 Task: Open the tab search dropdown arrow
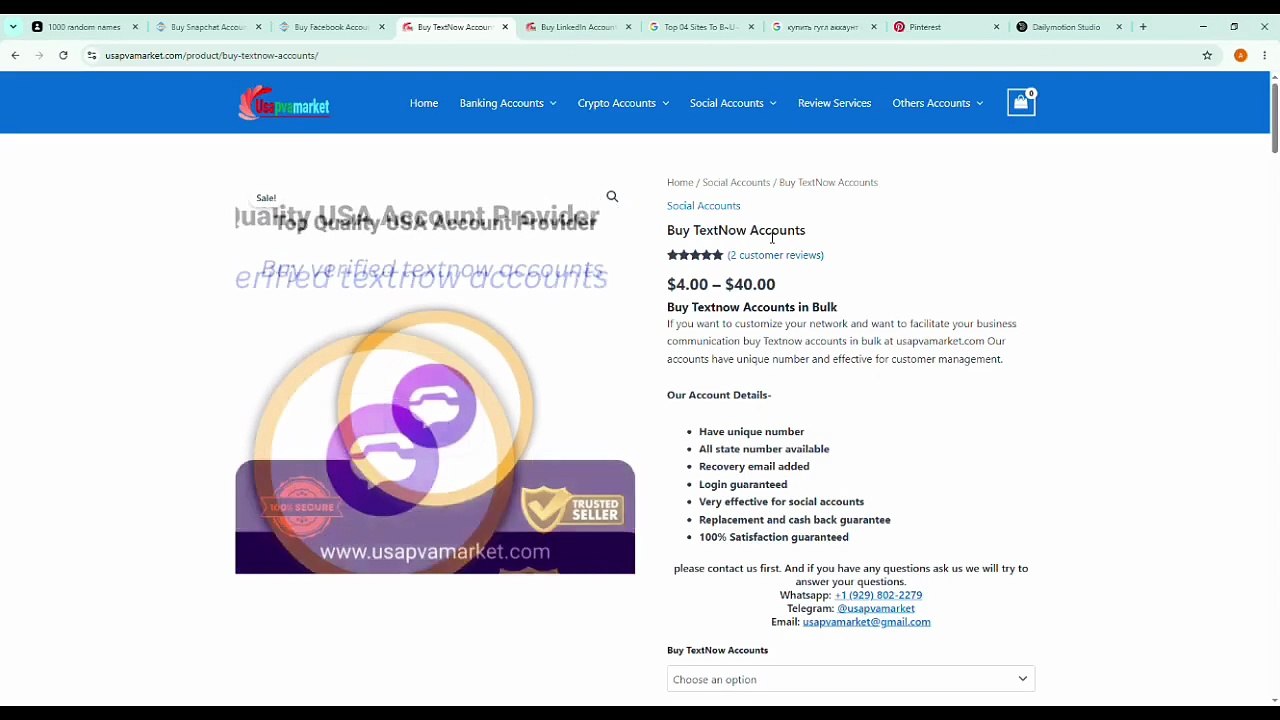coord(13,27)
